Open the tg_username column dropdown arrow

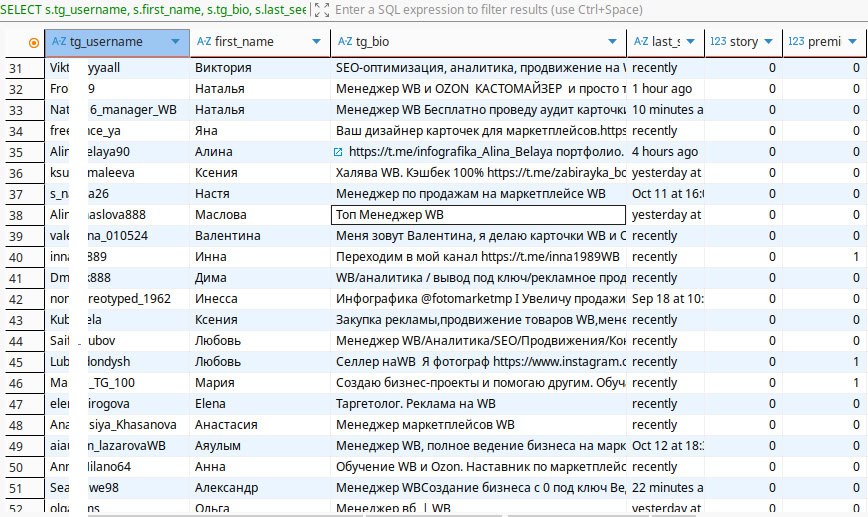point(176,42)
